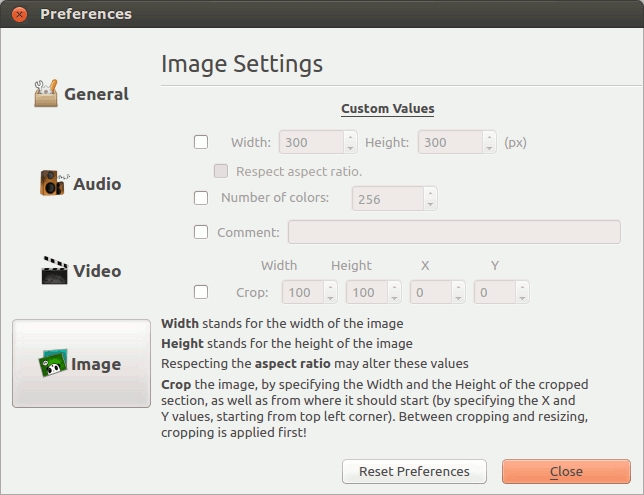644x495 pixels.
Task: Decrease Crop Y with down arrow
Action: (522, 298)
